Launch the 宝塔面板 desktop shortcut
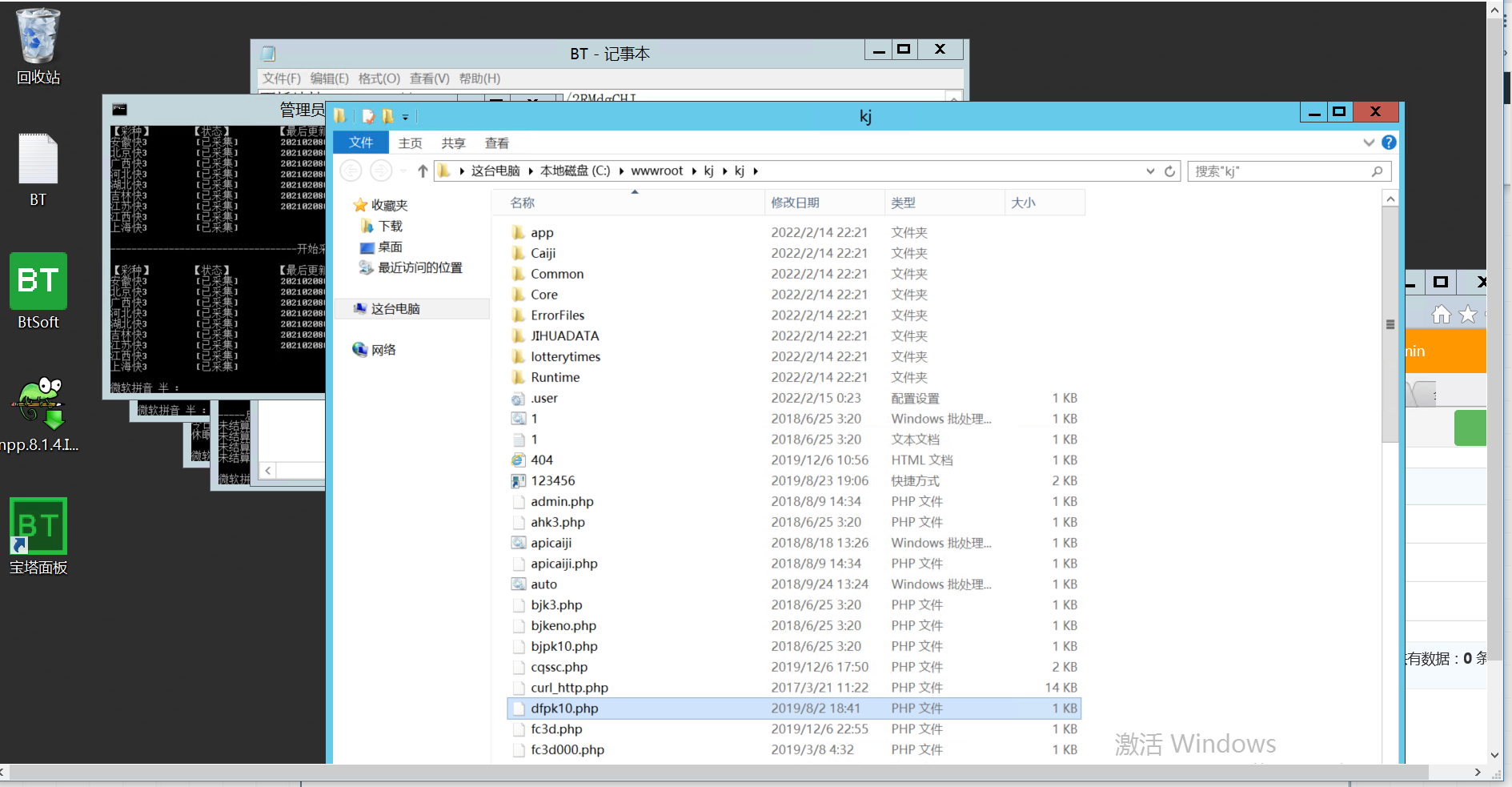1512x787 pixels. 37,526
